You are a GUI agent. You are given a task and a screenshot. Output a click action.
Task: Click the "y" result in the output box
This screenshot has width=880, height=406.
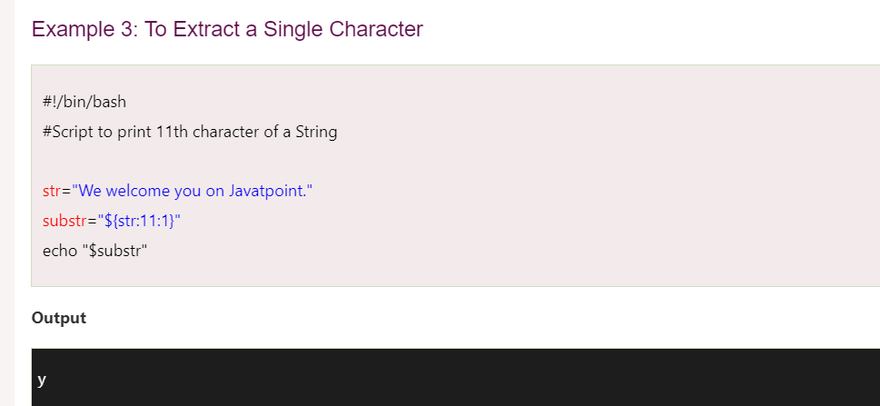41,380
